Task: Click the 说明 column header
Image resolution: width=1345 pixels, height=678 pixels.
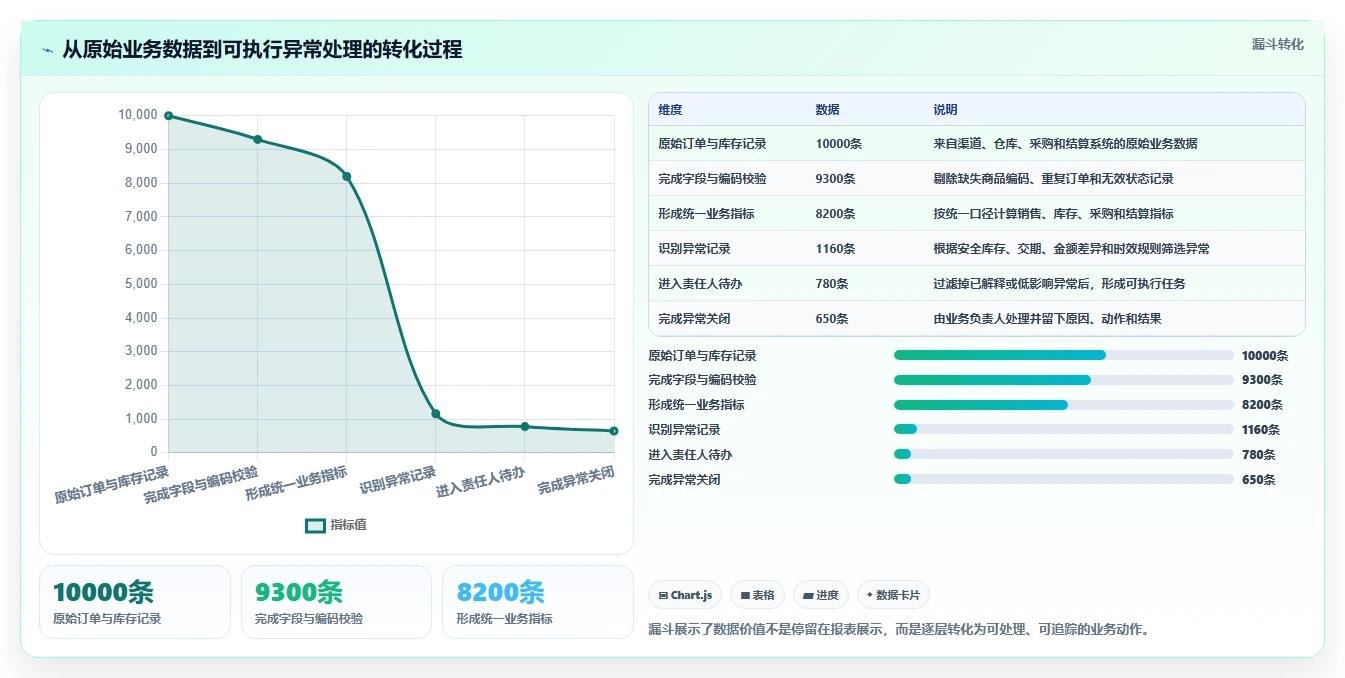Action: click(945, 110)
